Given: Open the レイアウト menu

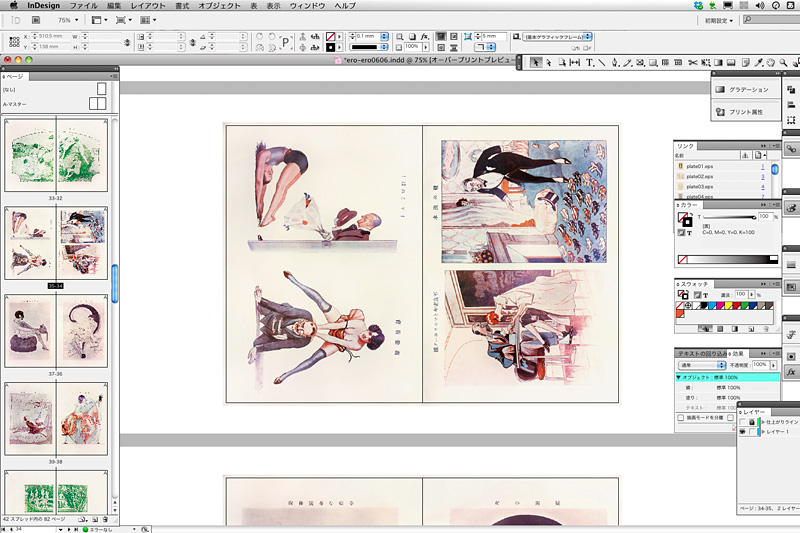Looking at the screenshot, I should [148, 6].
